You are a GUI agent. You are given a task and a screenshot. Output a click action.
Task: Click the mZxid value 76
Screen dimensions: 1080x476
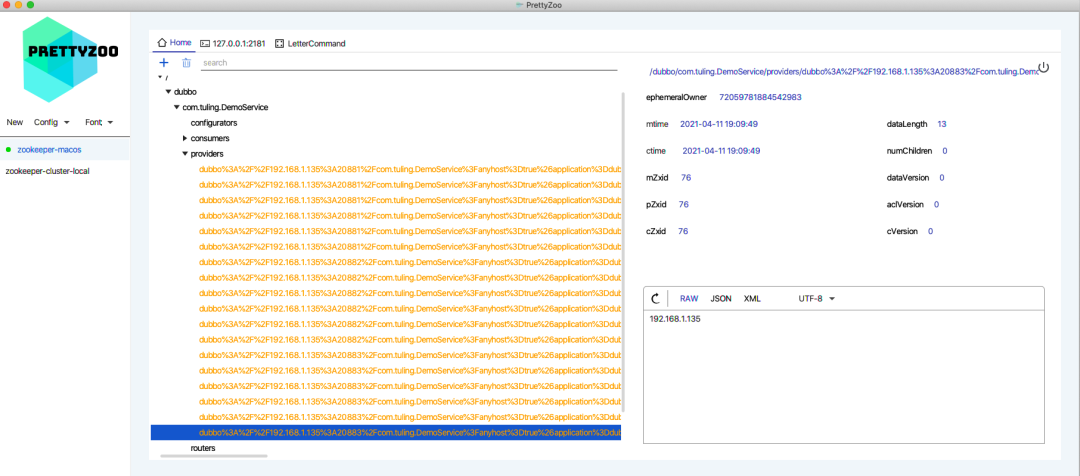(686, 178)
